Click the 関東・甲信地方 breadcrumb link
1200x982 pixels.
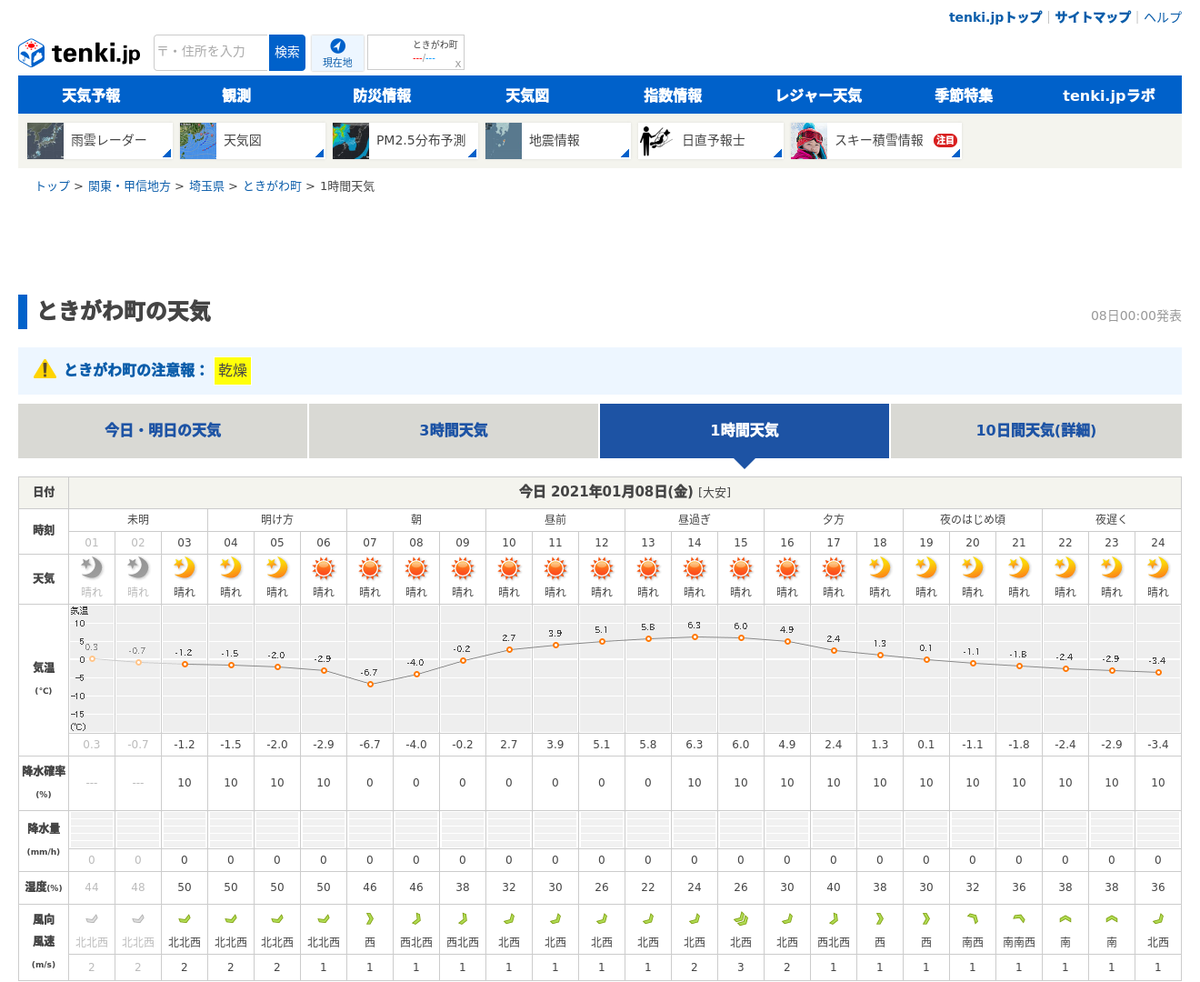click(129, 186)
